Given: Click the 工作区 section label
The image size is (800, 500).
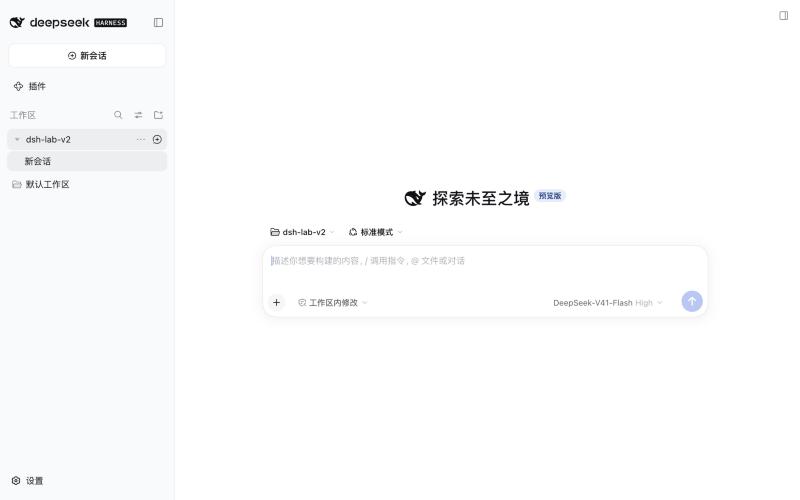Looking at the screenshot, I should click(x=23, y=115).
